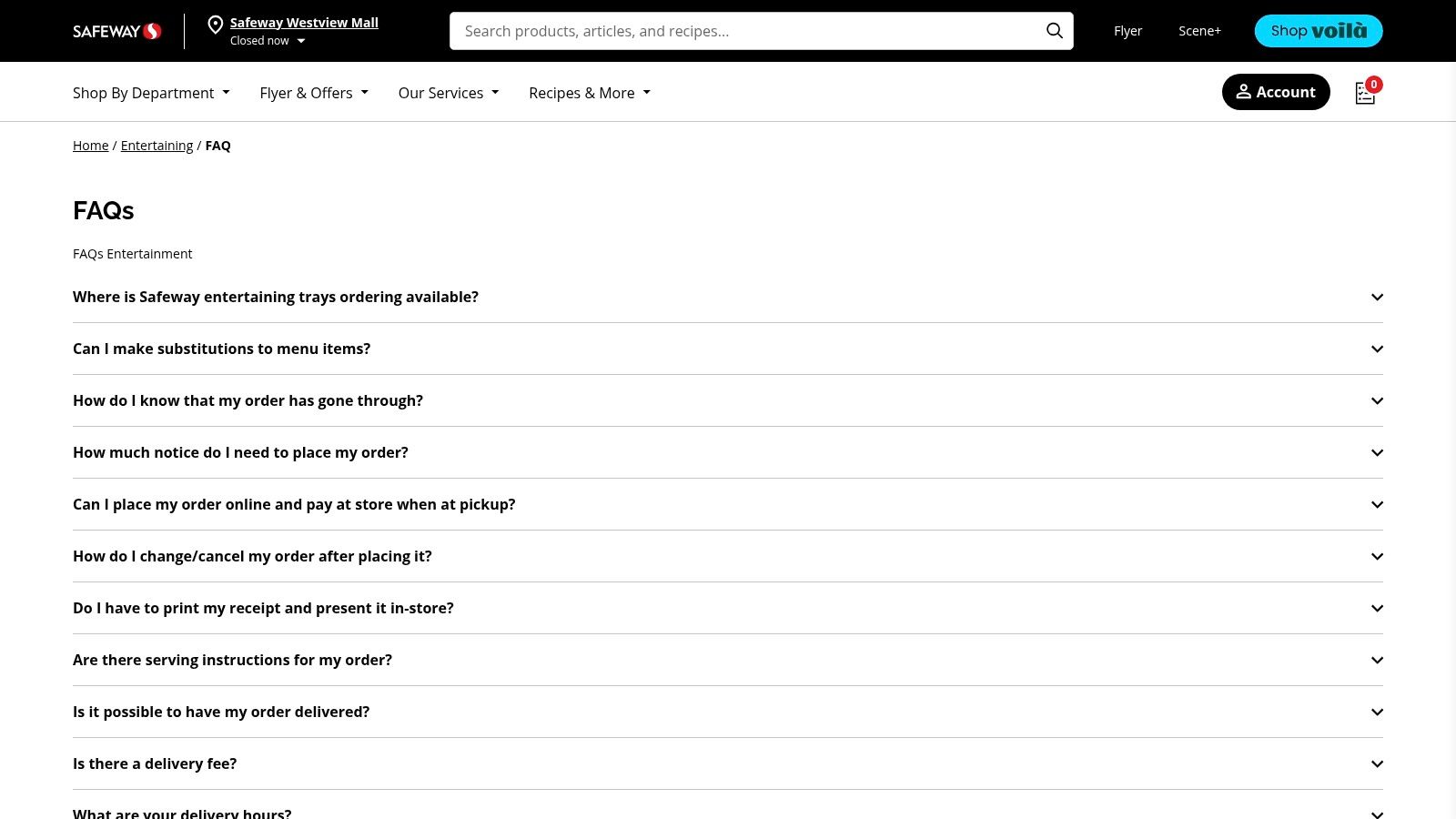Open Flyer & Offers menu
The height and width of the screenshot is (819, 1456).
click(x=314, y=93)
